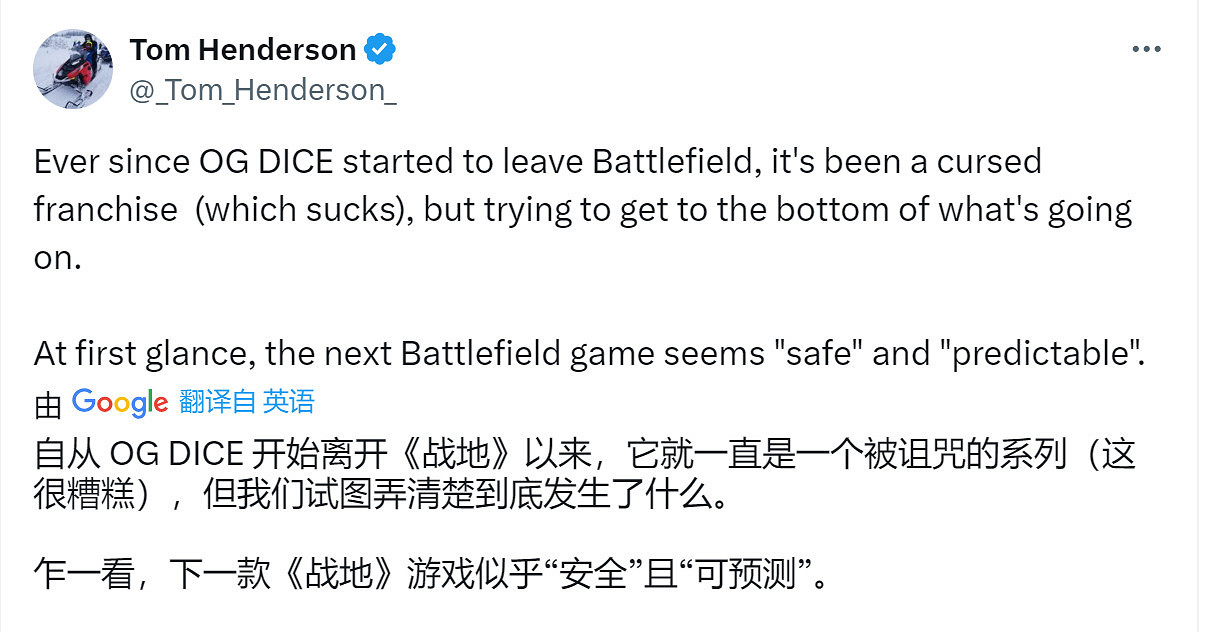
Task: Click the blue verified badge
Action: click(380, 49)
